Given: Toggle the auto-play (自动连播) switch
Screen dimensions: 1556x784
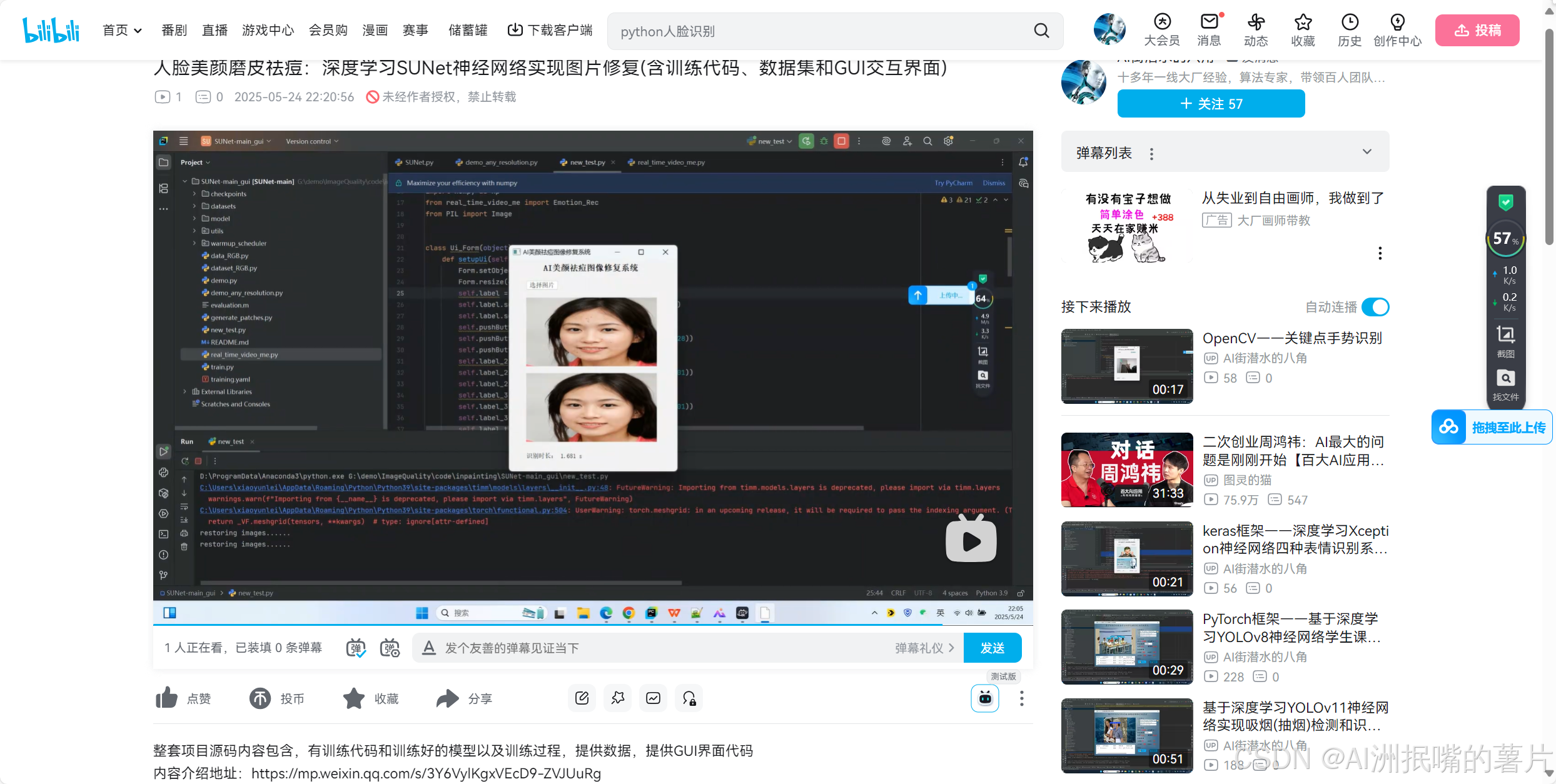Looking at the screenshot, I should tap(1375, 307).
